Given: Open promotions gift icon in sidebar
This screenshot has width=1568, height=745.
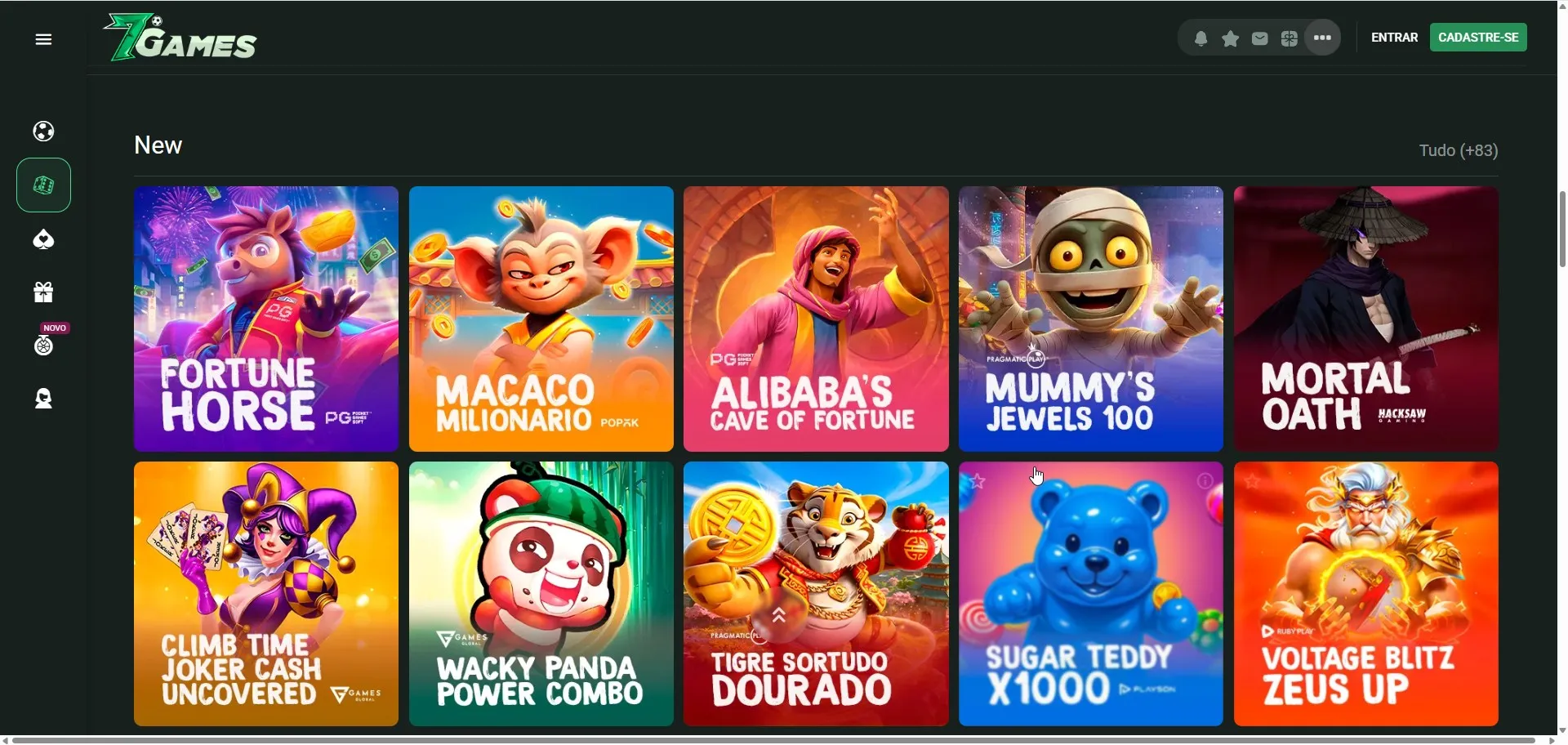Looking at the screenshot, I should click(x=43, y=292).
